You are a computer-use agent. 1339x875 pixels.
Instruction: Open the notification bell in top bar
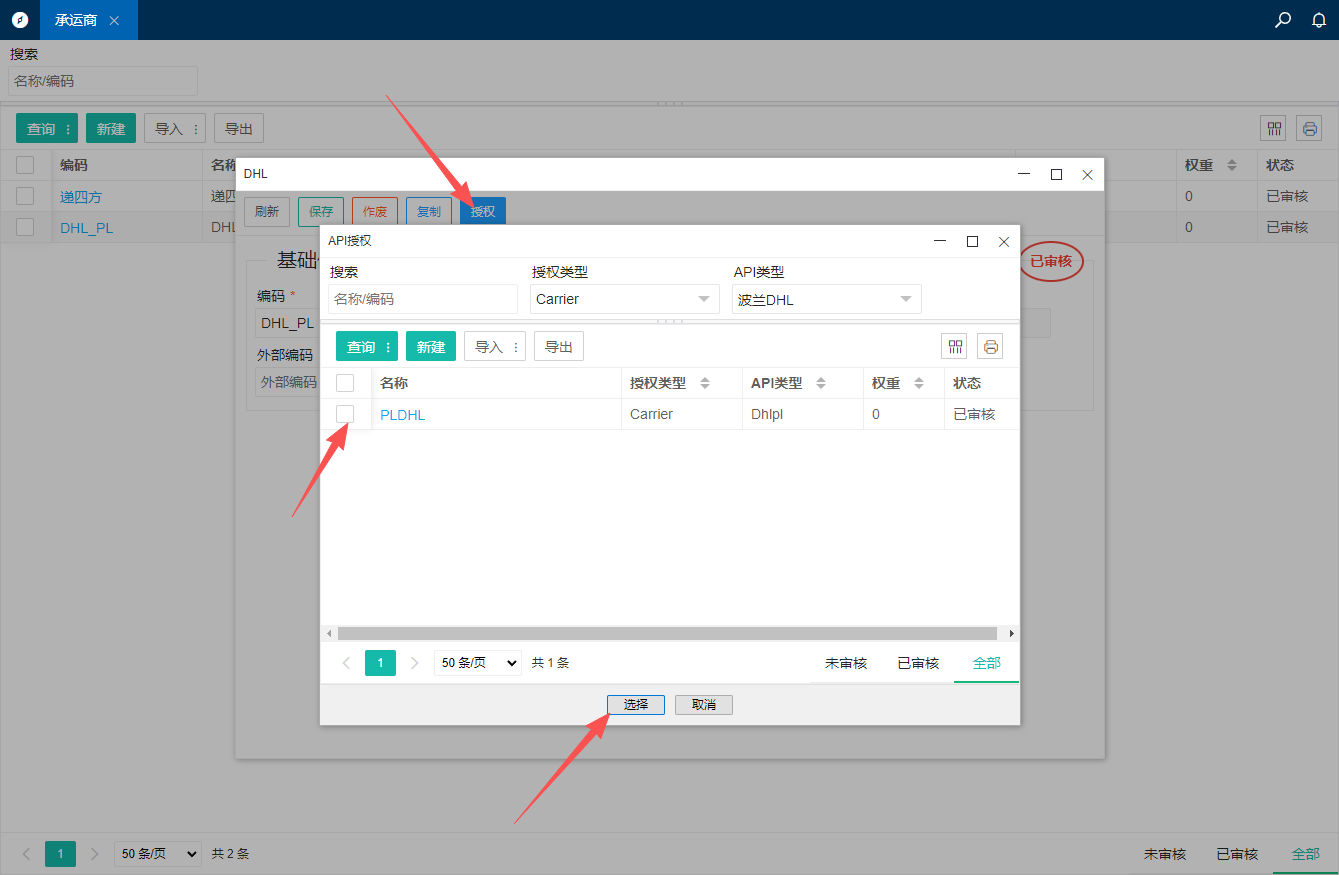click(1319, 20)
